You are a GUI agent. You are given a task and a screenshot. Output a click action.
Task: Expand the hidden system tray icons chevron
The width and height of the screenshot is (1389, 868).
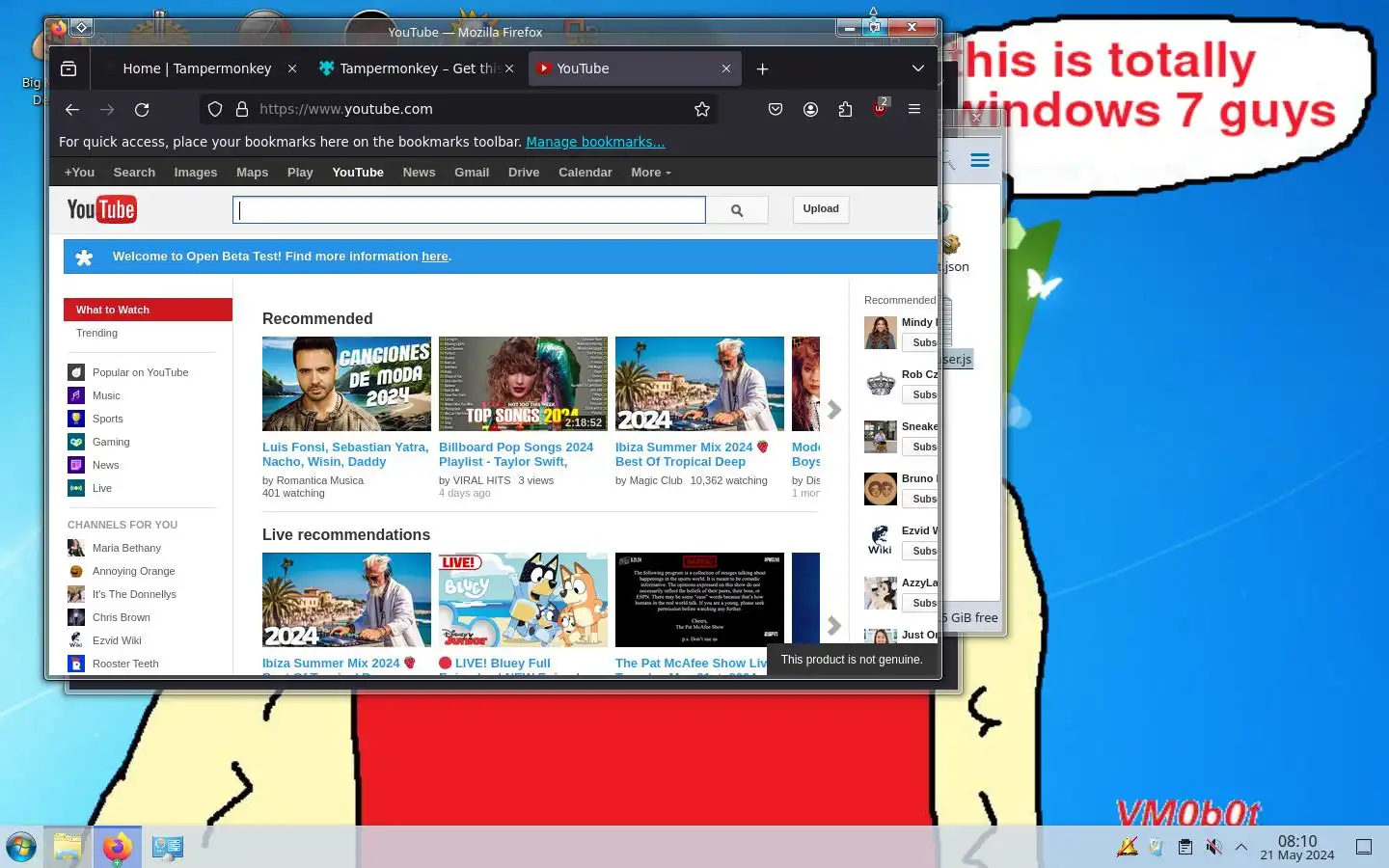click(x=1241, y=847)
